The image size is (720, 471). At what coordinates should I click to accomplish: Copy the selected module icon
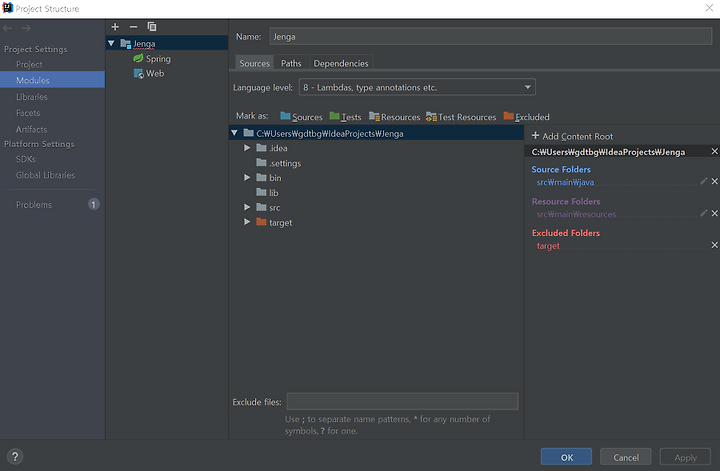click(152, 27)
